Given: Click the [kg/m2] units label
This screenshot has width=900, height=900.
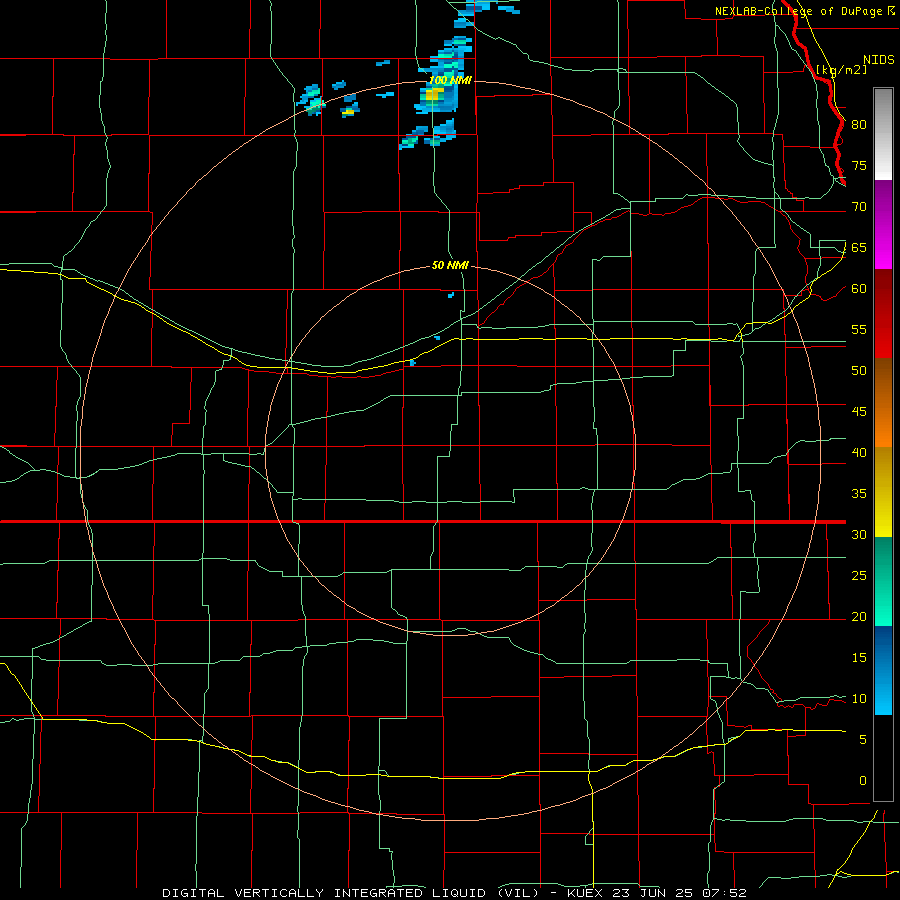Looking at the screenshot, I should 841,70.
